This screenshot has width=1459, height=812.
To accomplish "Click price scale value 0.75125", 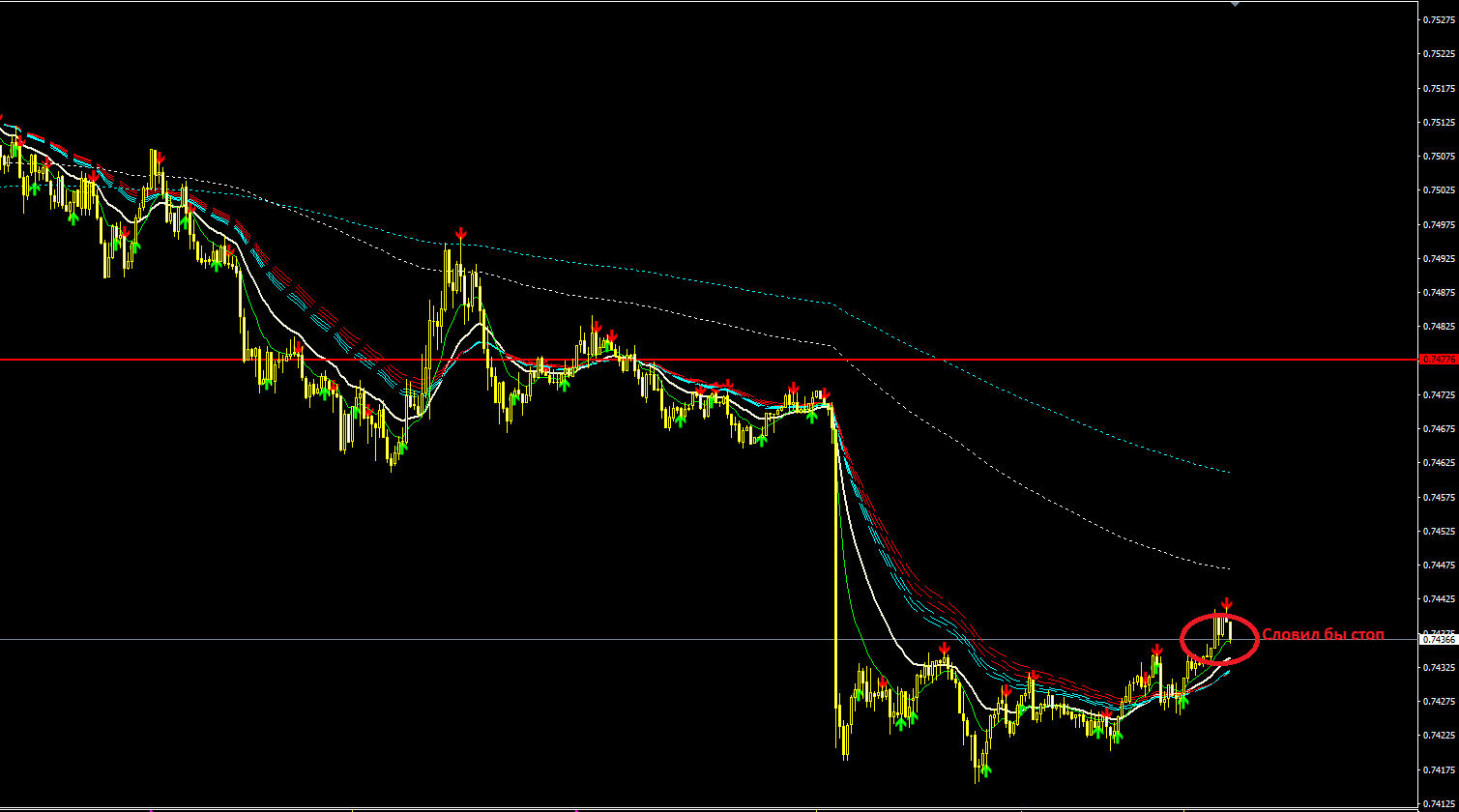I will tap(1439, 123).
